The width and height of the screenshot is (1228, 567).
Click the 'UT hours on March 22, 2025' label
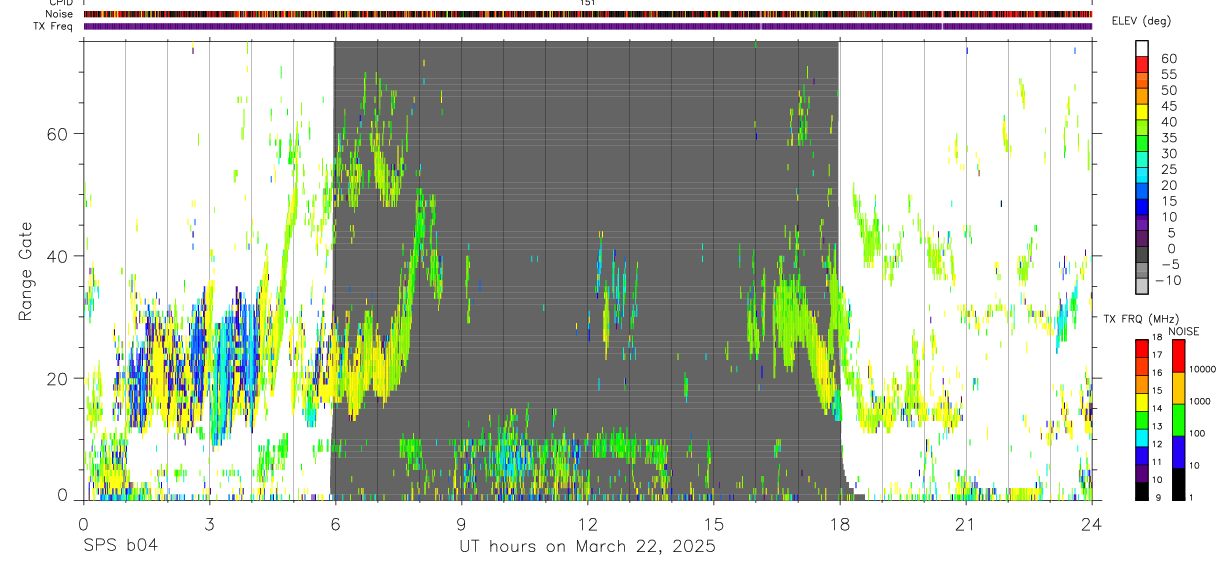pyautogui.click(x=587, y=547)
